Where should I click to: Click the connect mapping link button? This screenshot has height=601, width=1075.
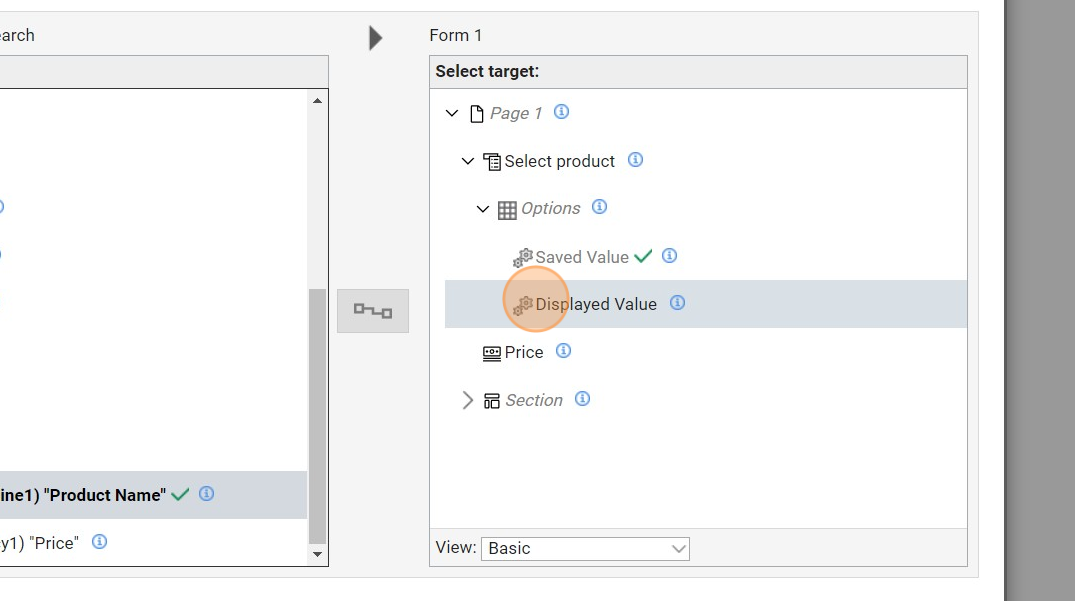click(x=373, y=311)
